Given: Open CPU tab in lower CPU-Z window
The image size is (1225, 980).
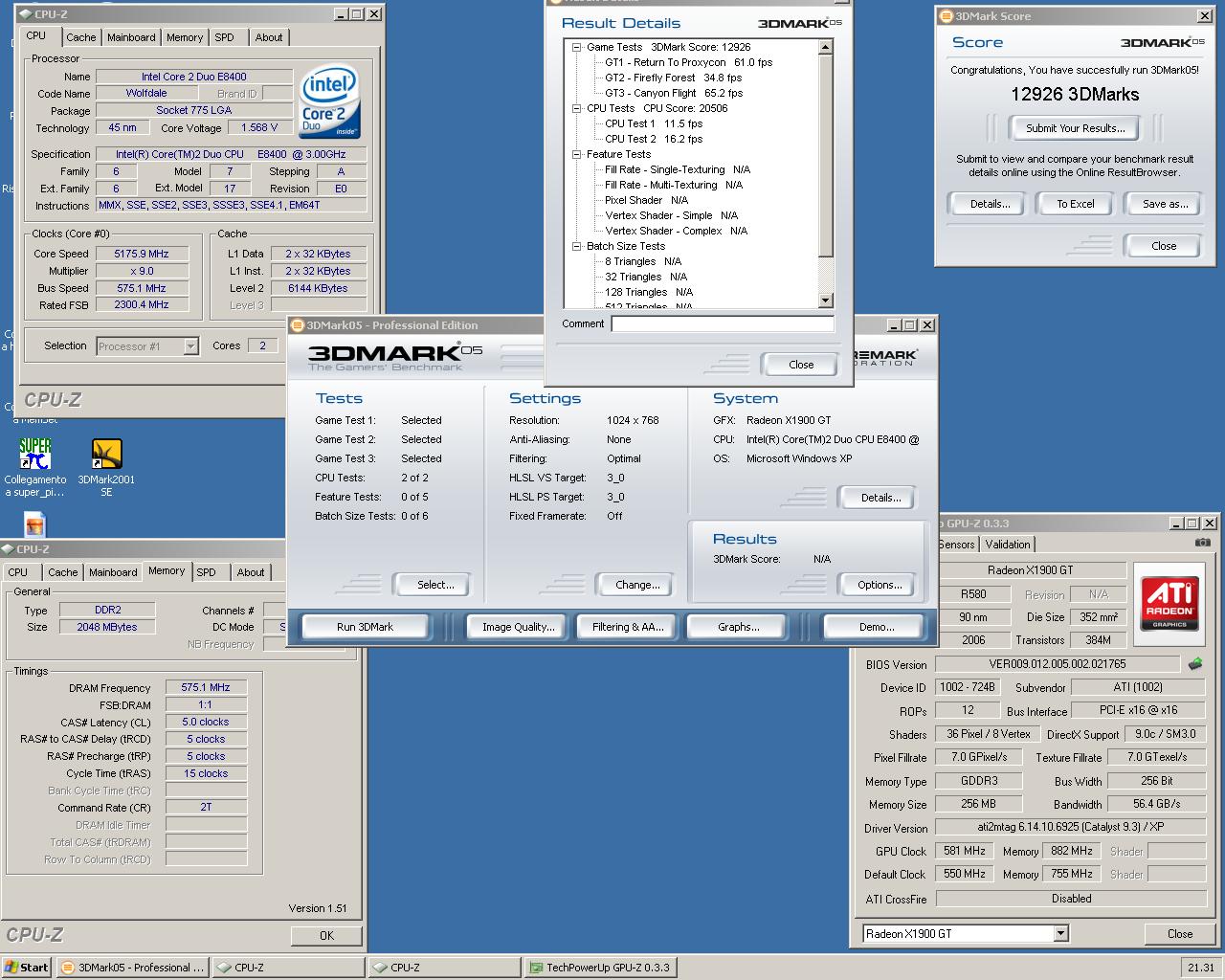Looking at the screenshot, I should [18, 572].
